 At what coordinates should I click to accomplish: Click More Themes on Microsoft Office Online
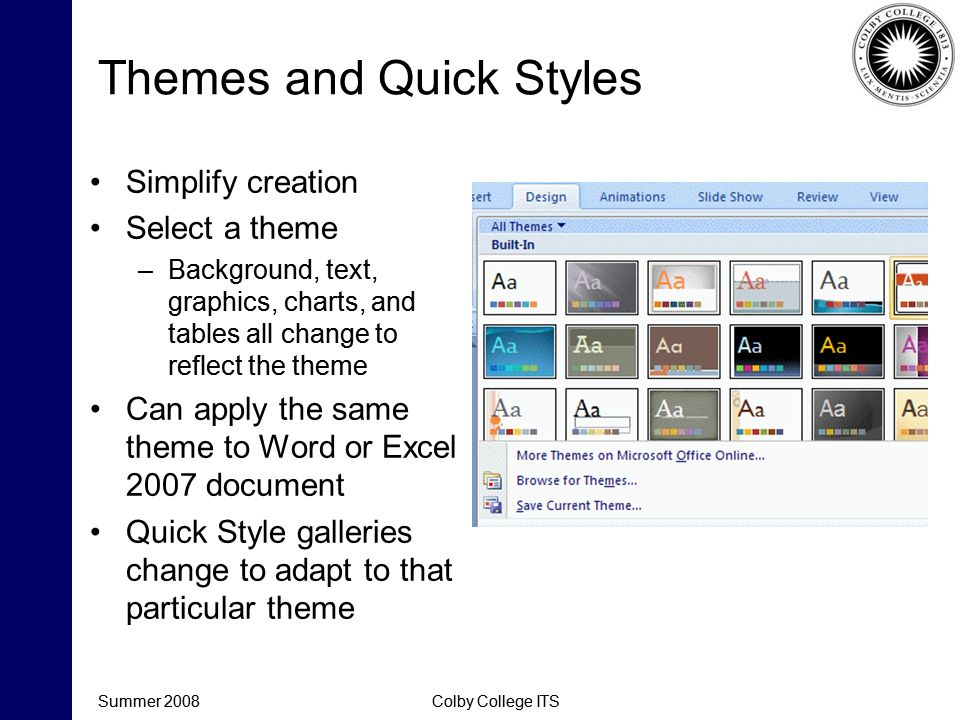click(640, 456)
